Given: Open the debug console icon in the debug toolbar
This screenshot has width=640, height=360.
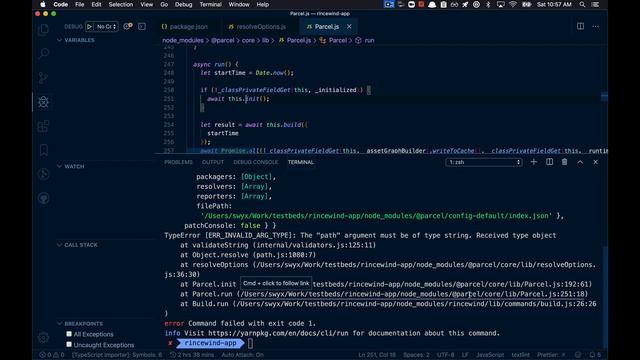Looking at the screenshot, I should pyautogui.click(x=142, y=27).
